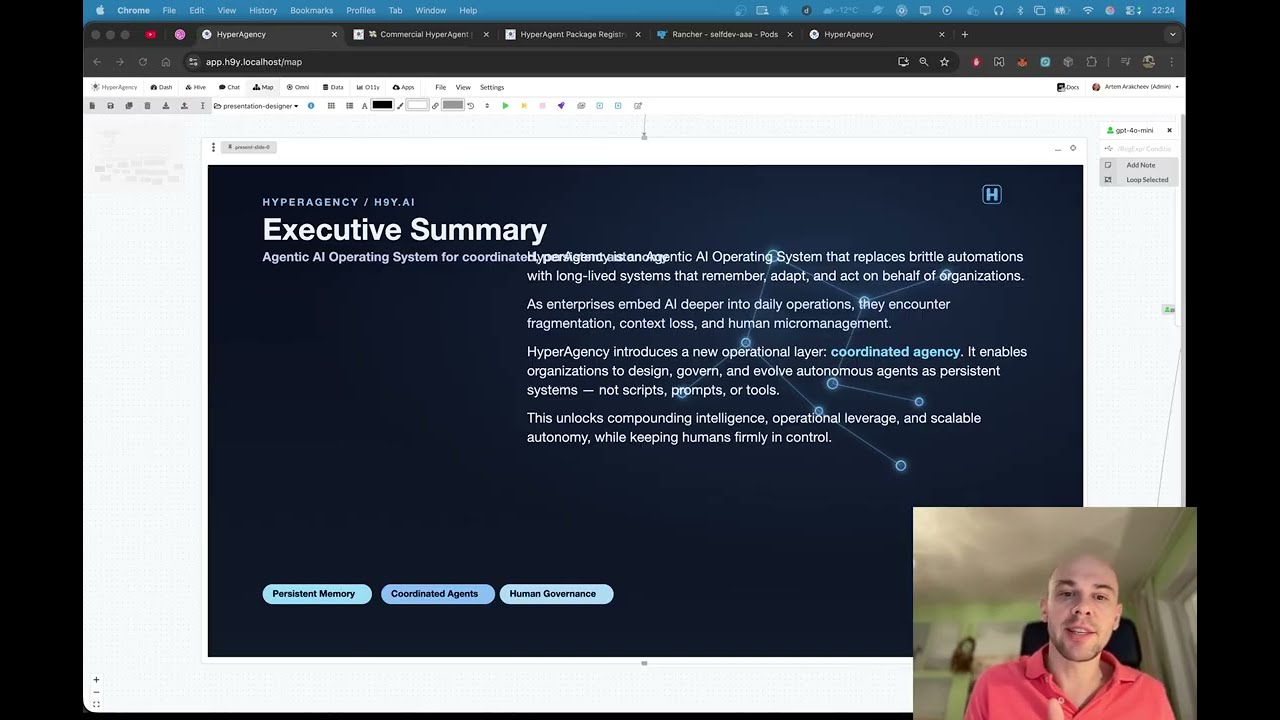1280x720 pixels.
Task: Open Chrome tab list chevron
Action: (1172, 34)
